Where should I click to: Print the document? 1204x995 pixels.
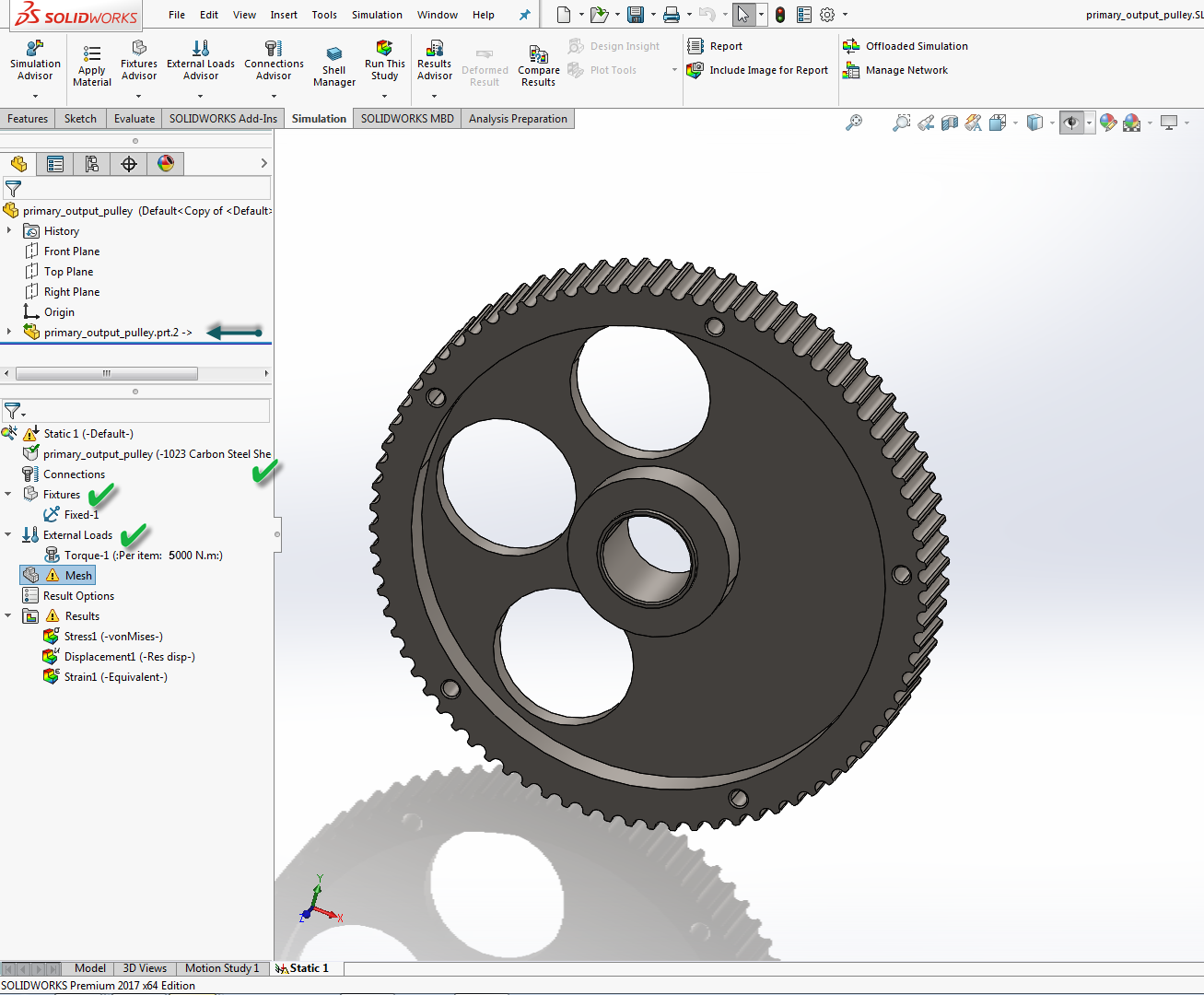(x=672, y=15)
